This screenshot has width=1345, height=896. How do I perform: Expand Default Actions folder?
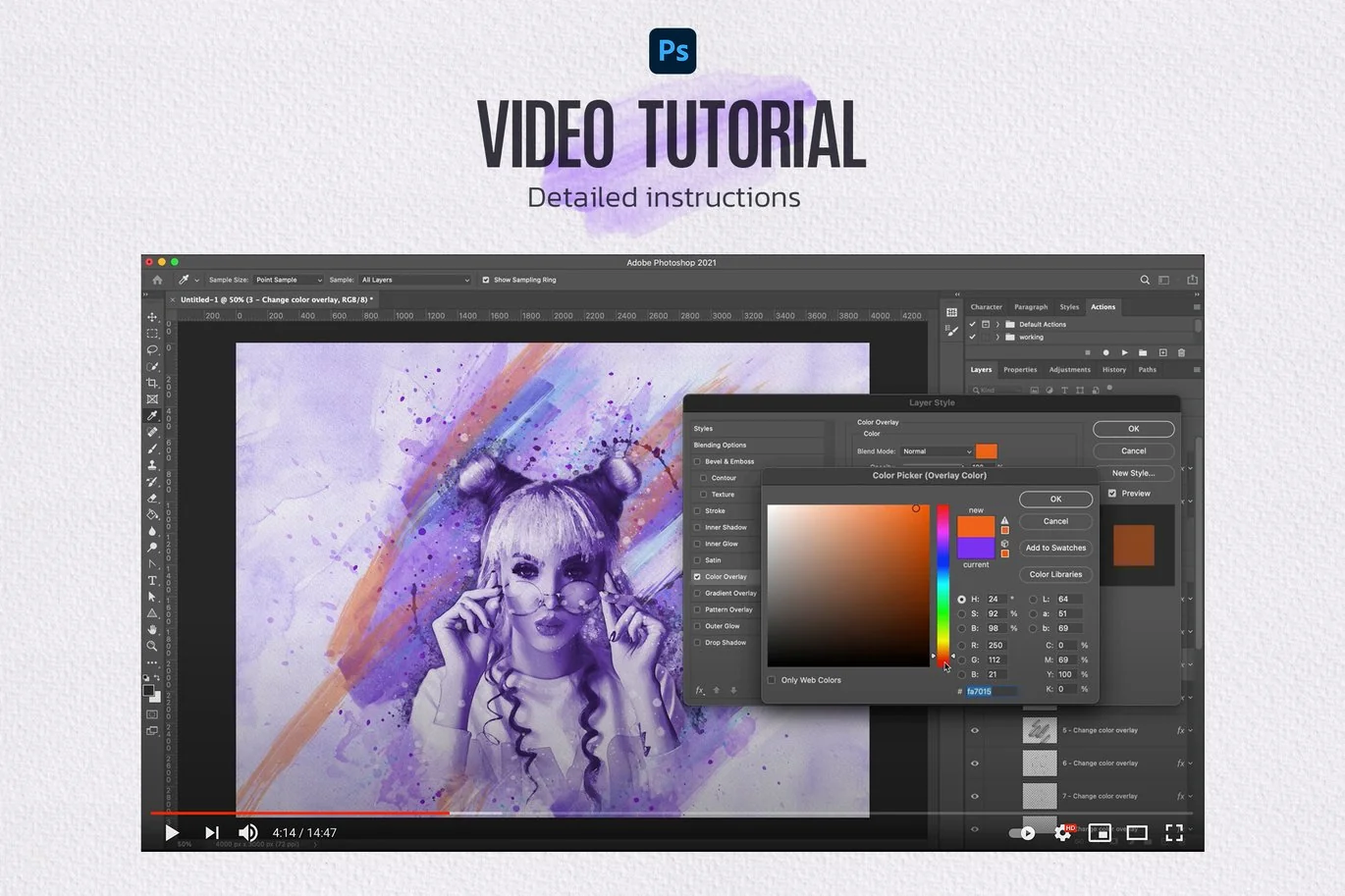click(x=997, y=324)
